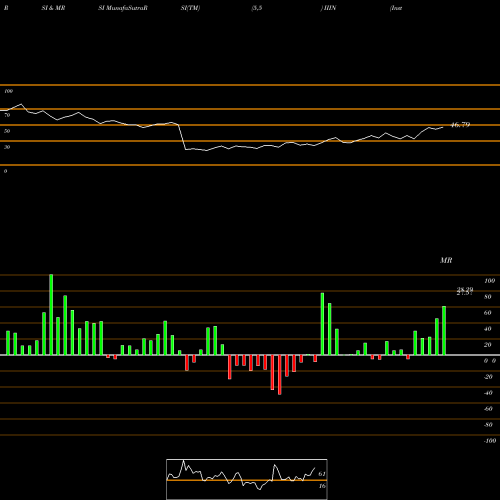This screenshot has height=500, width=500.
Task: Click the 30 label on the RSI axis
Action: click(x=7, y=147)
